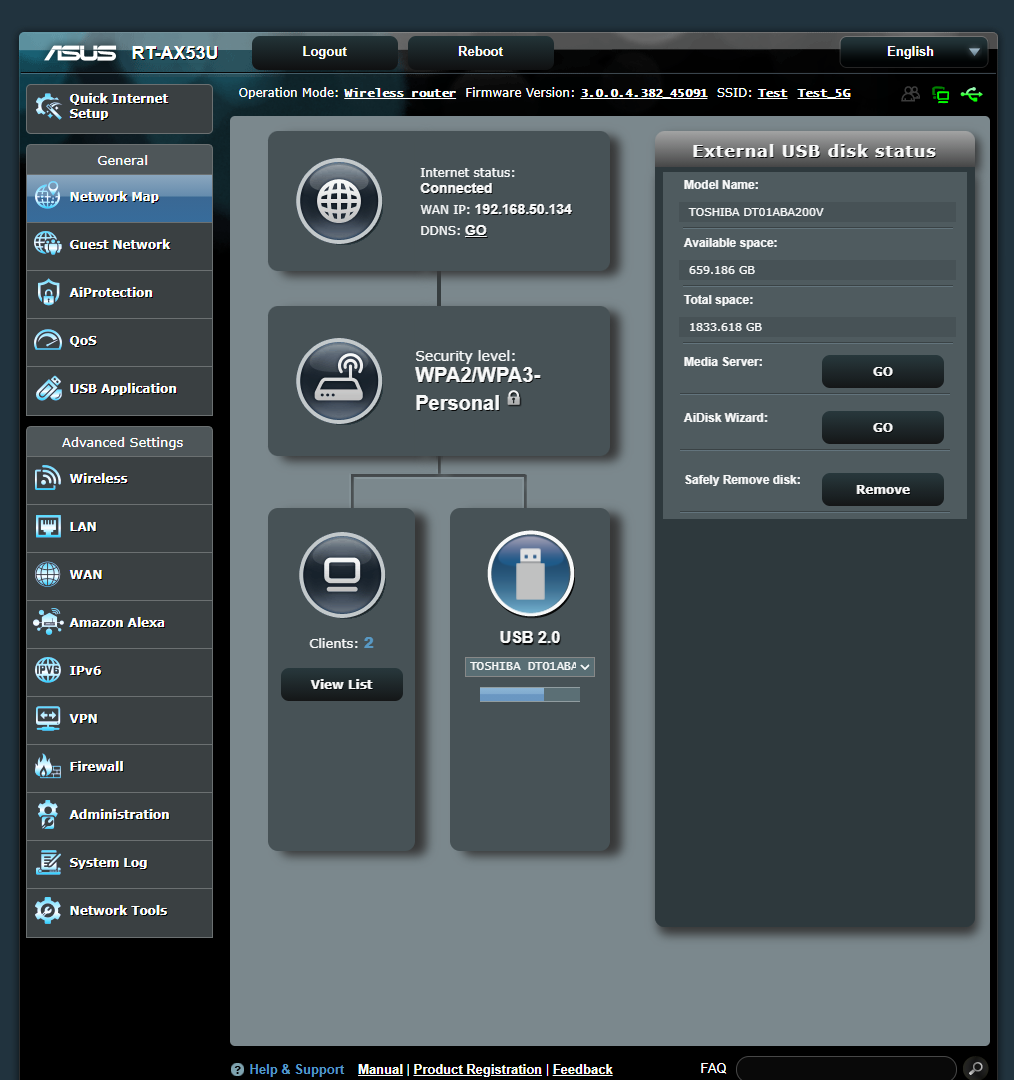Click the Firewall flame icon in sidebar

click(x=46, y=767)
